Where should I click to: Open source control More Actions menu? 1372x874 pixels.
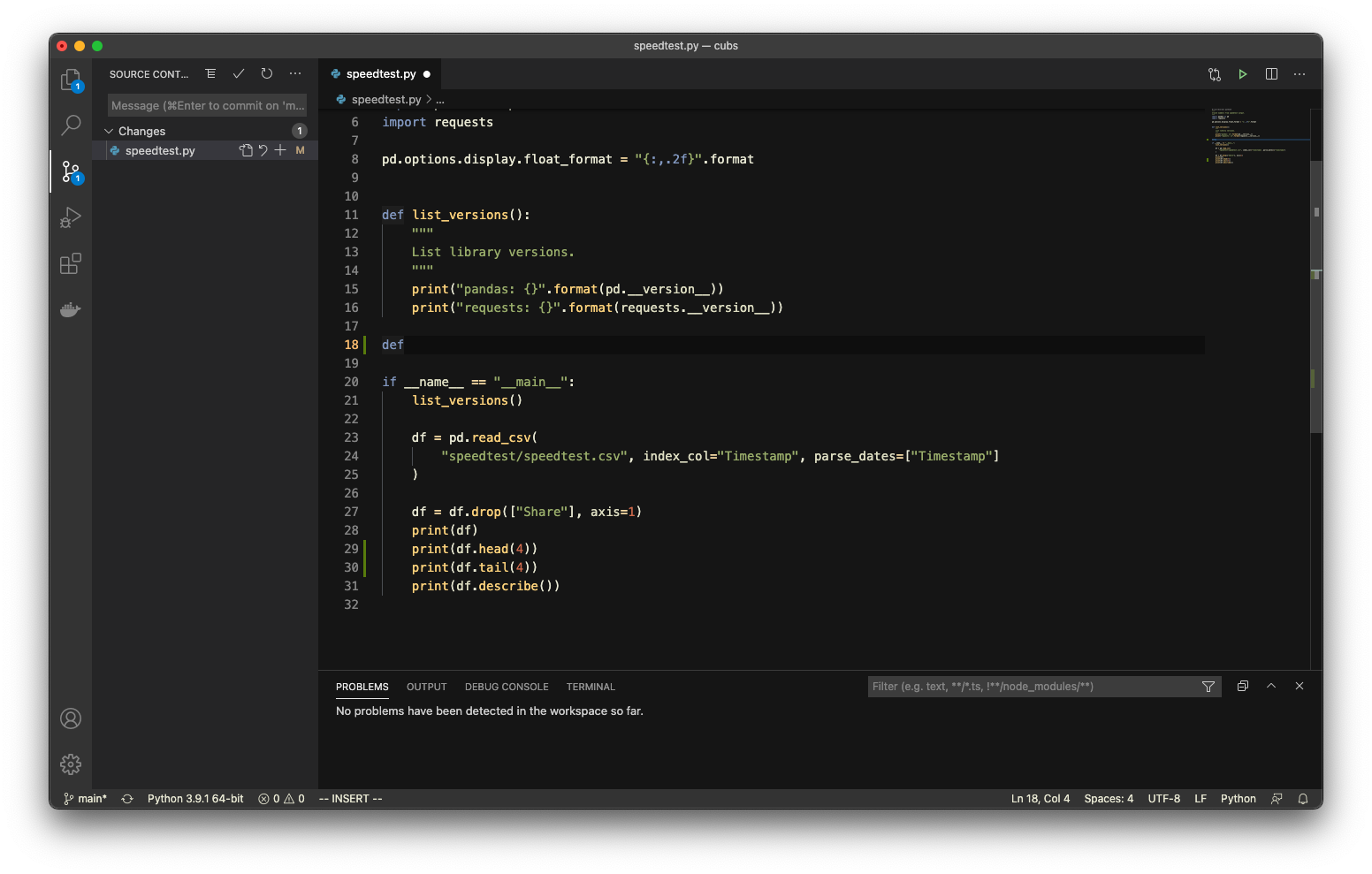coord(295,73)
